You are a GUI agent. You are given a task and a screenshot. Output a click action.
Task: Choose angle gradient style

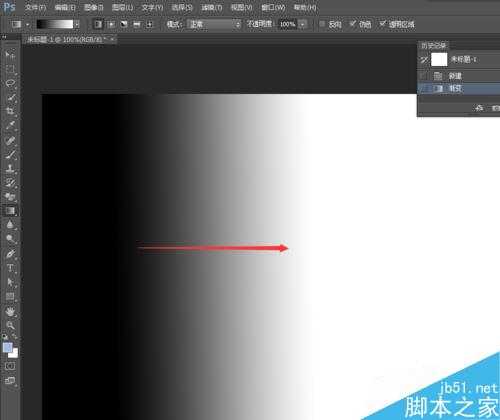124,24
